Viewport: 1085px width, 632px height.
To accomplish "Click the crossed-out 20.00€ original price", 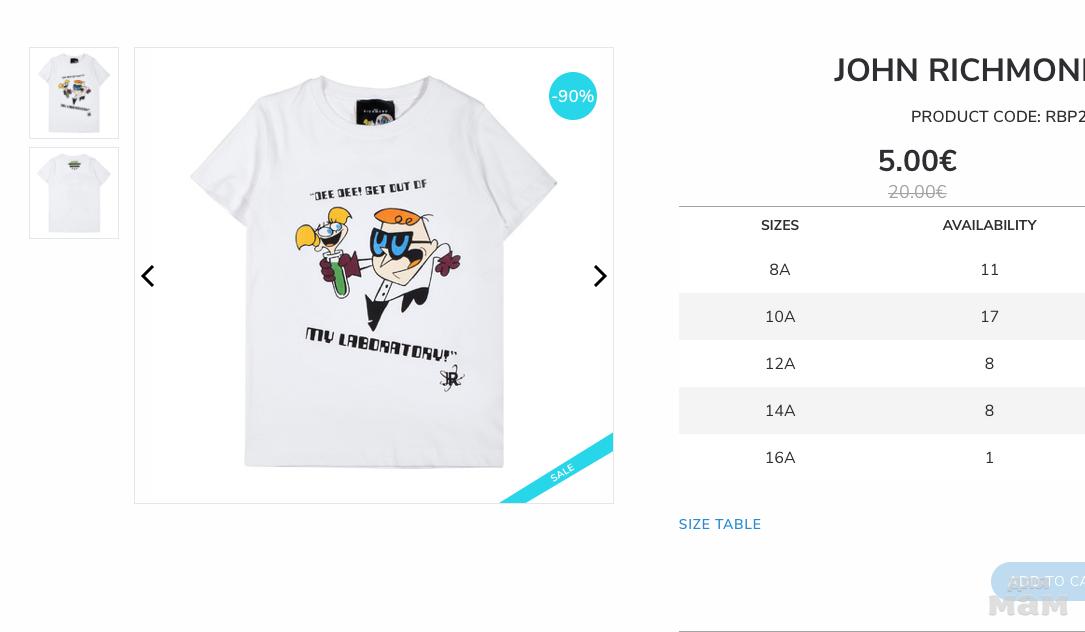I will click(x=918, y=192).
